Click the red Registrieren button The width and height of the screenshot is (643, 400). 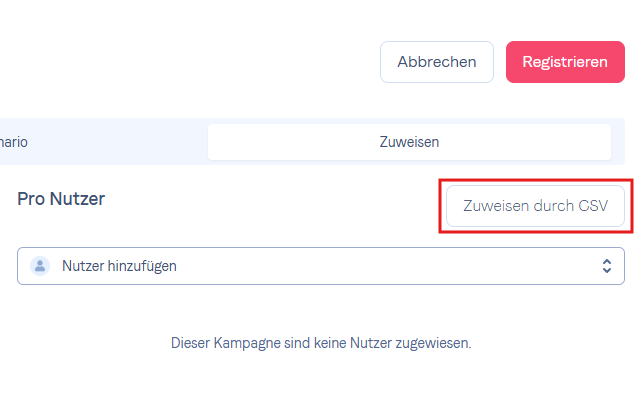(565, 62)
